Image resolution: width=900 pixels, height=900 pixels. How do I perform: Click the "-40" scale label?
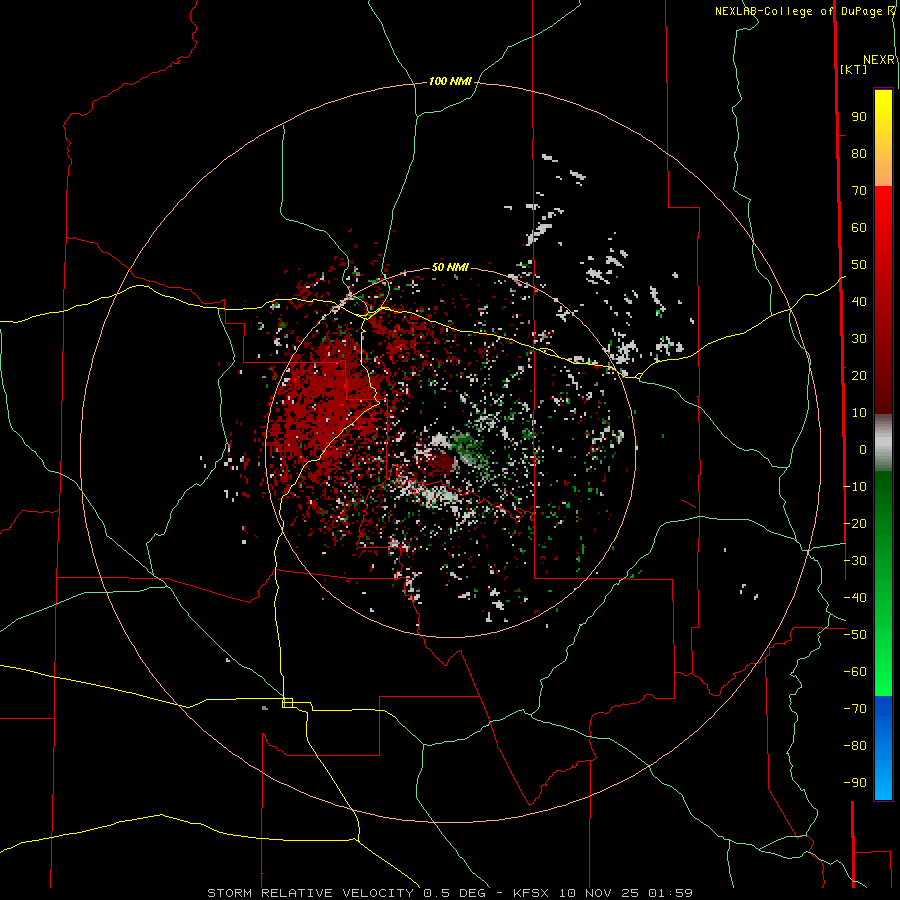[x=855, y=598]
